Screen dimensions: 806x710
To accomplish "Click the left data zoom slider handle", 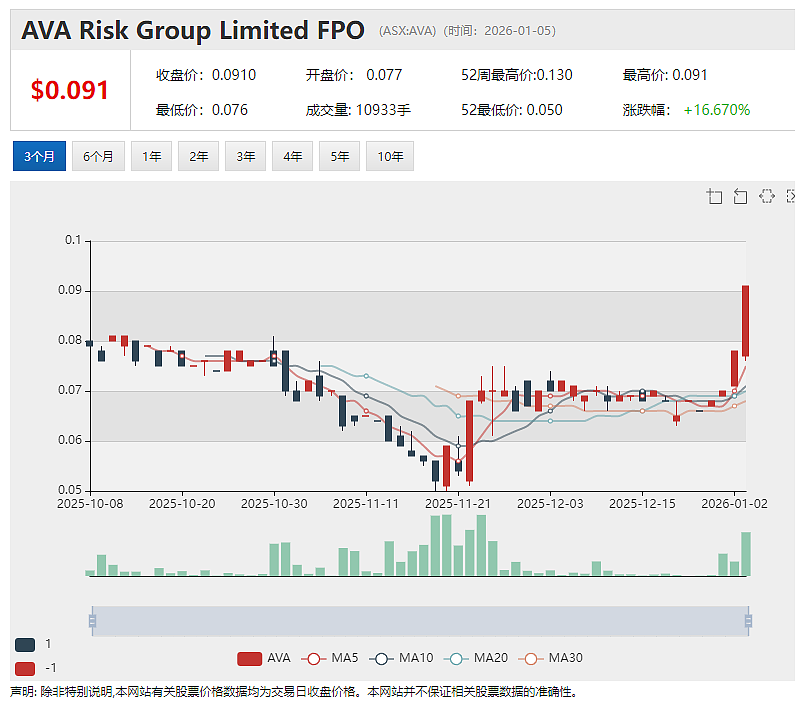I will coord(93,621).
